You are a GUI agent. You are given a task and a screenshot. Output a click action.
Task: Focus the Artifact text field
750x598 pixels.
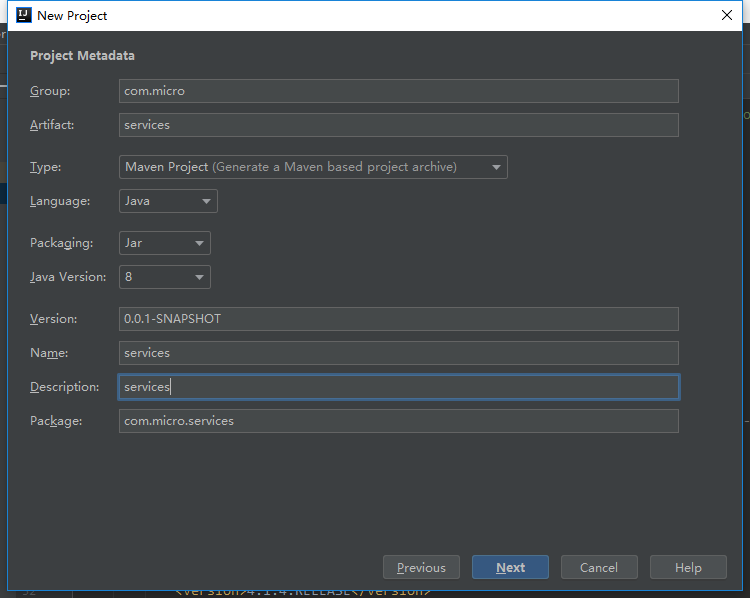[x=398, y=125]
